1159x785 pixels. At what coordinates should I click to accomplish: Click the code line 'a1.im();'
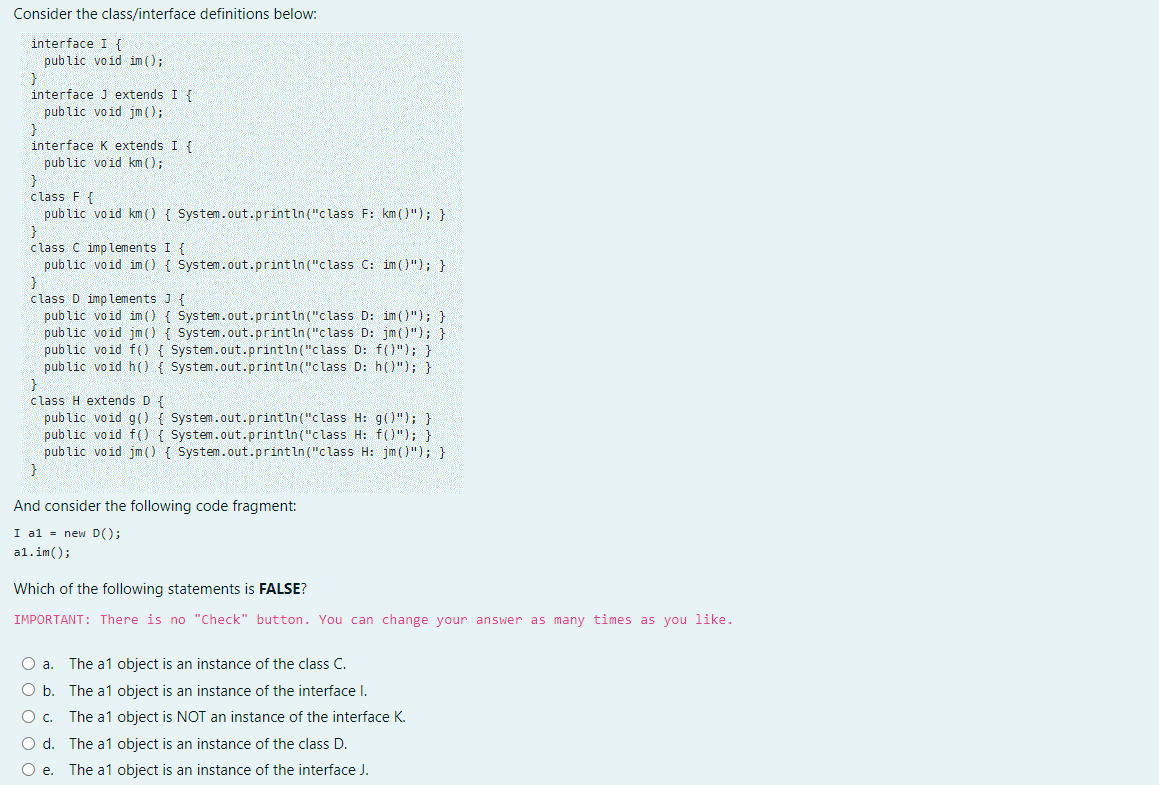pyautogui.click(x=41, y=549)
